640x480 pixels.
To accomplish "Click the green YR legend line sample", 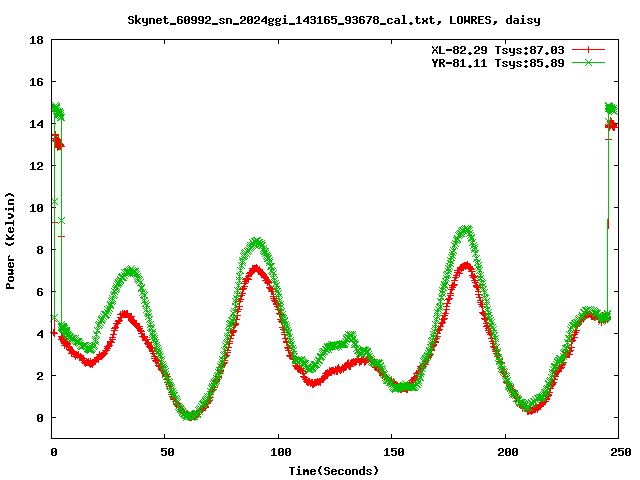I will [588, 62].
